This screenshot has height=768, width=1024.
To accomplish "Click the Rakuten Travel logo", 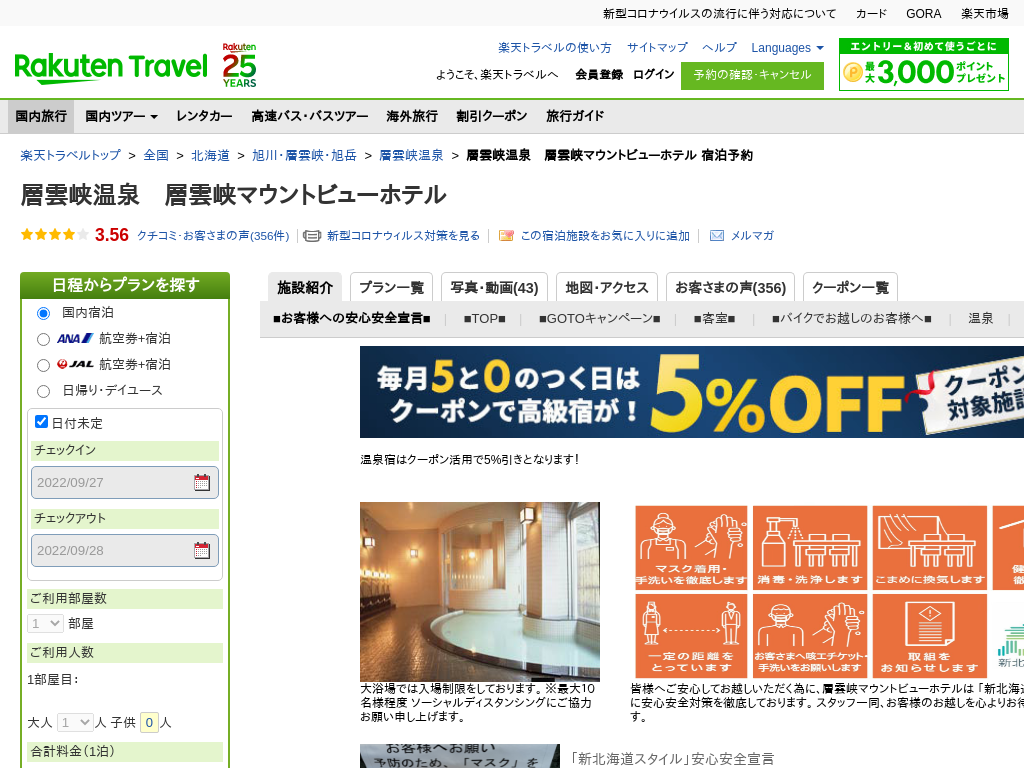I will click(x=111, y=67).
